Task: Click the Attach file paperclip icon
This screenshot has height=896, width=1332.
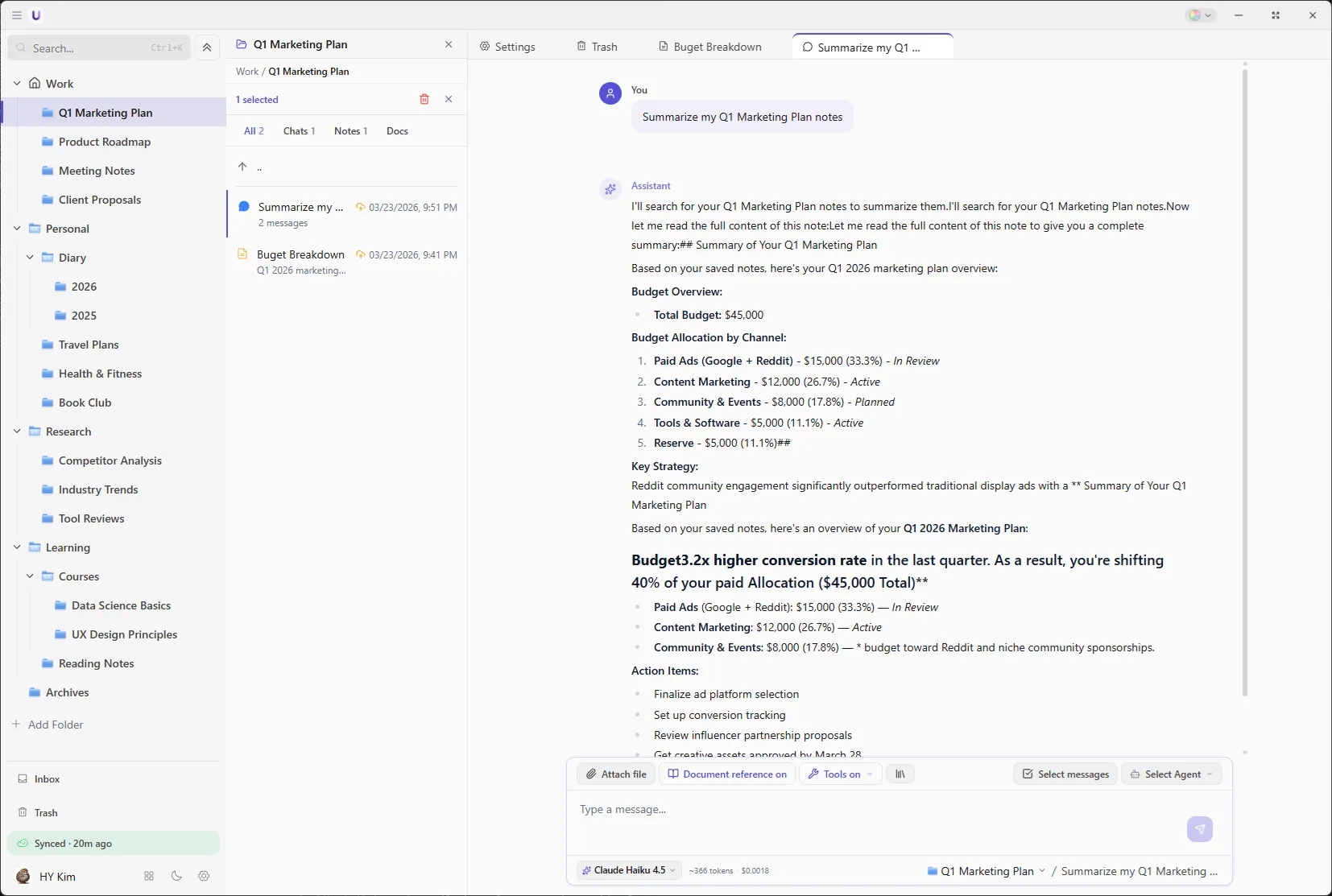Action: tap(593, 774)
